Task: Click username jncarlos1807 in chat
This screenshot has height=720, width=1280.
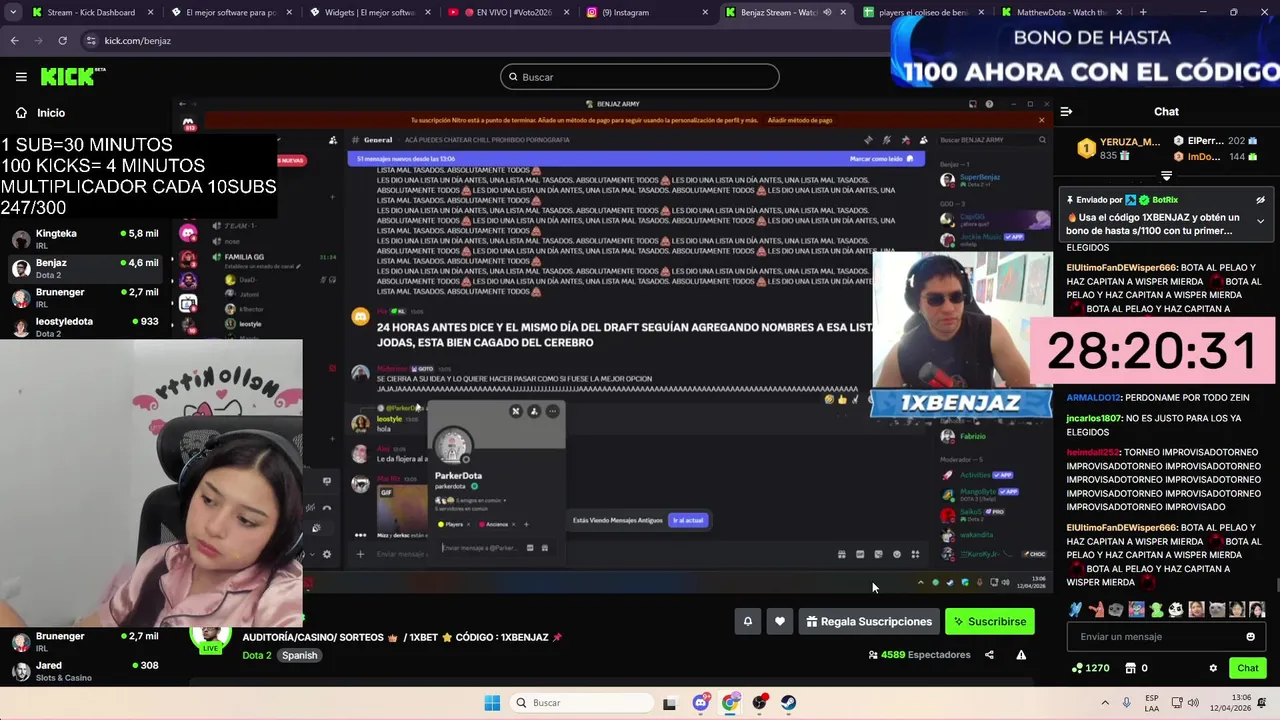Action: click(1094, 419)
